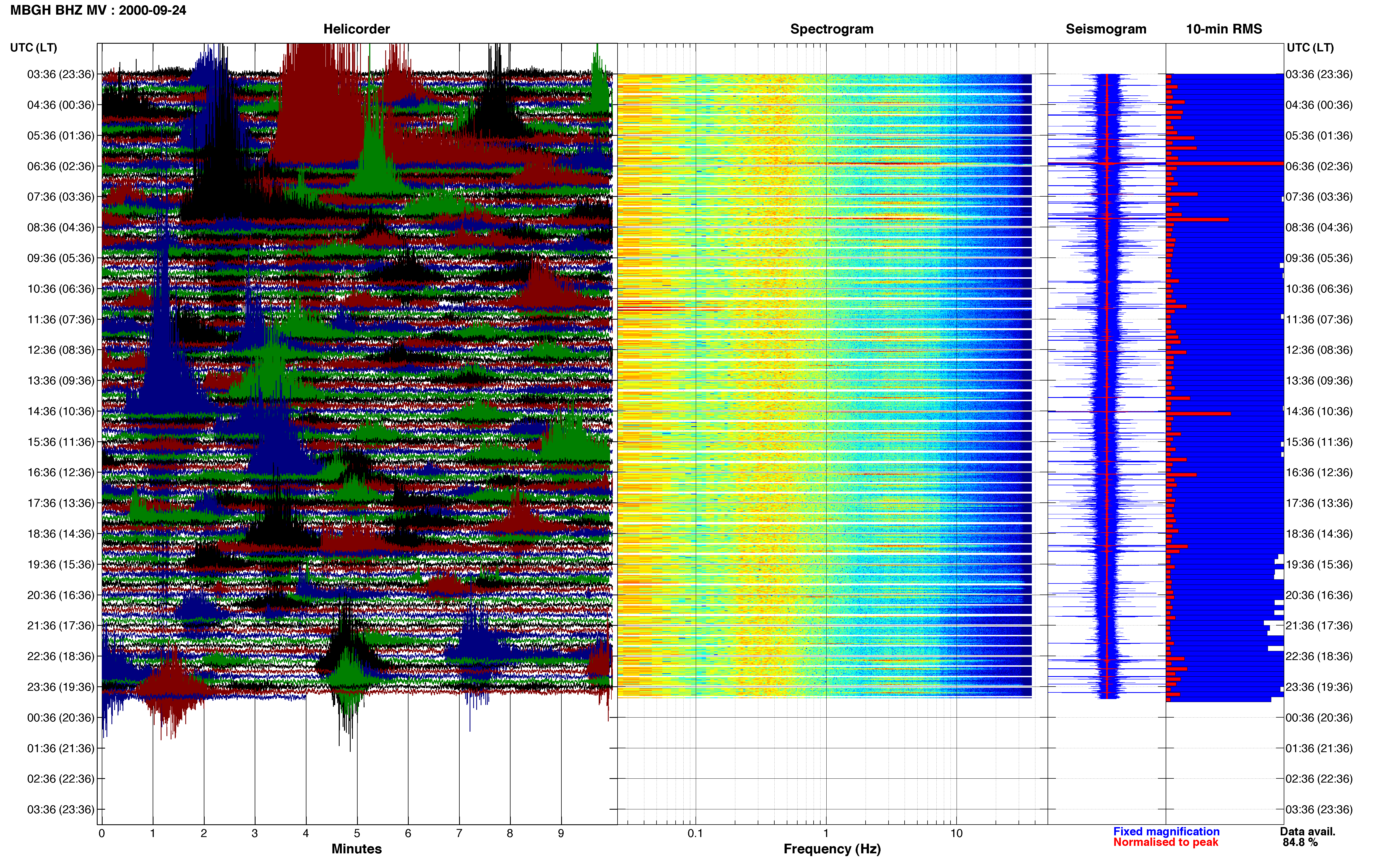Viewport: 1388px width, 868px height.
Task: Select minute tick "5" on Helicorder axis
Action: coord(357,833)
